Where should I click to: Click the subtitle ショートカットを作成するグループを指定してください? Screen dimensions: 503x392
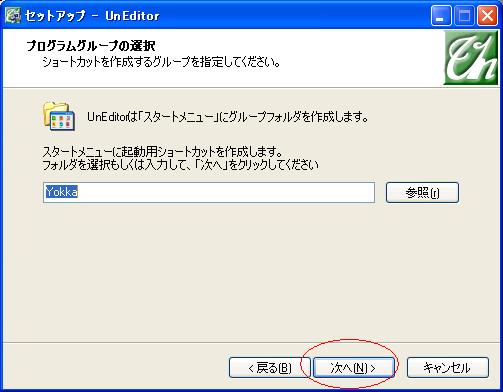click(161, 62)
